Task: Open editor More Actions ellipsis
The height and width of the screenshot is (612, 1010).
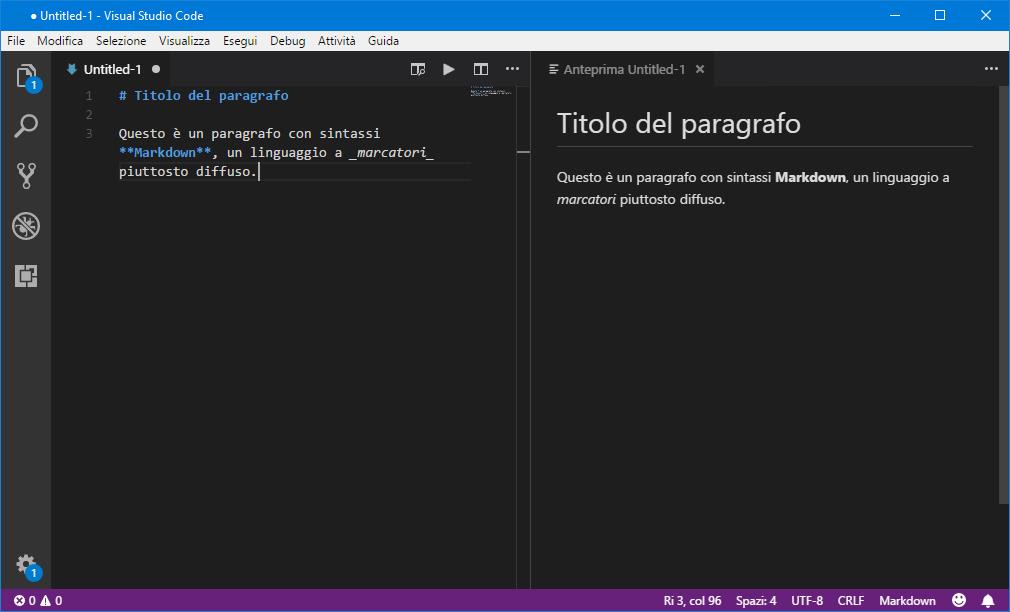Action: click(512, 68)
